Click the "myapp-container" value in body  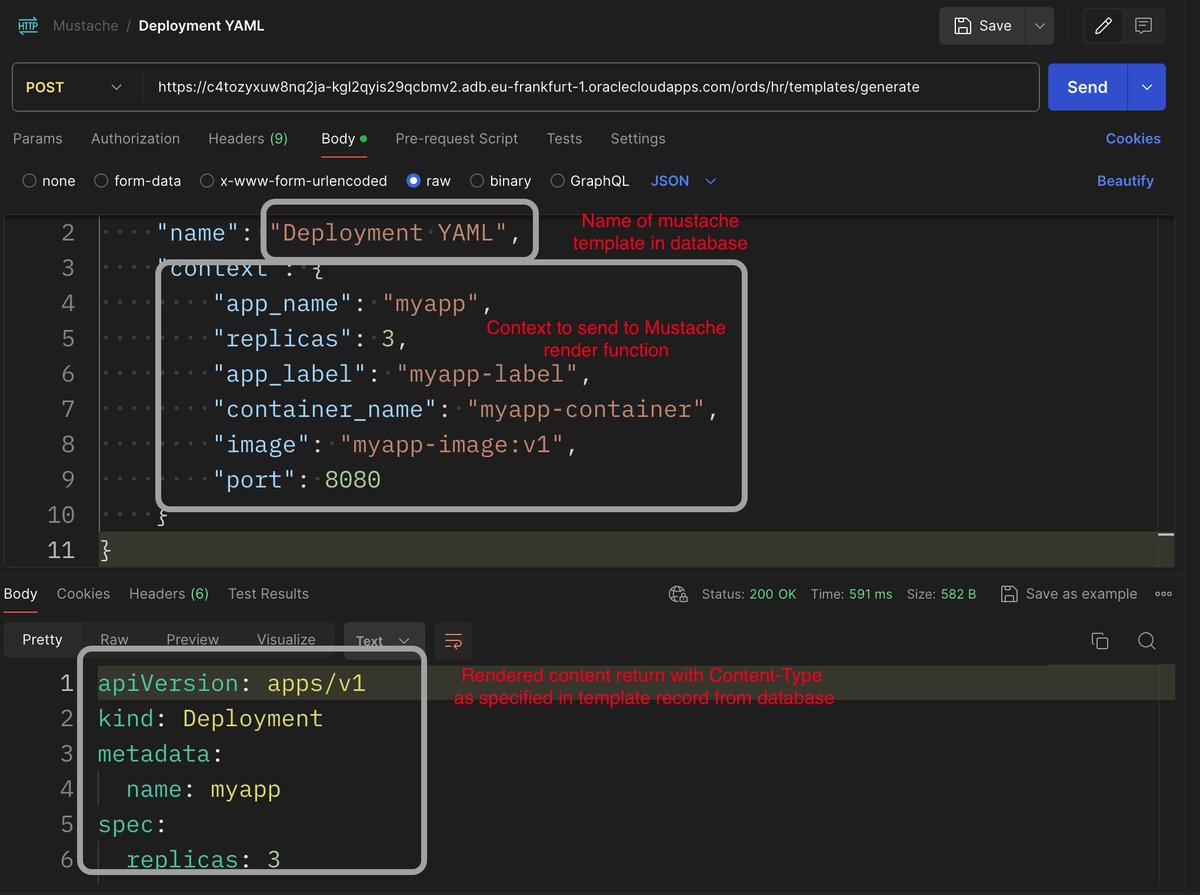tap(586, 409)
